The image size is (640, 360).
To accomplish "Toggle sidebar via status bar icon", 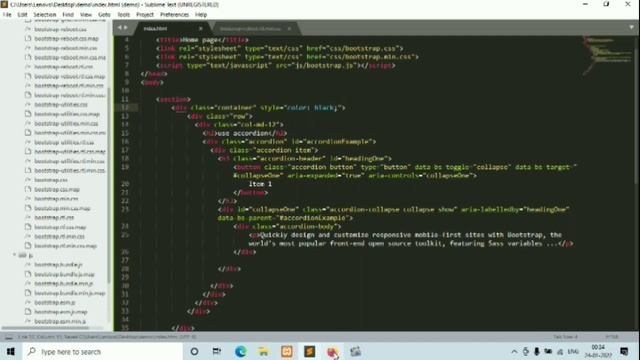I will [x=8, y=337].
